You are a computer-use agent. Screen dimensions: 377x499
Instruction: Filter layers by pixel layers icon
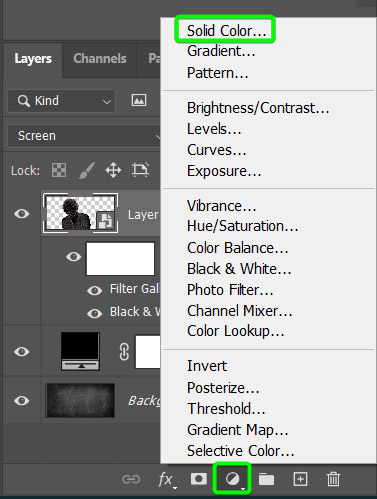click(x=139, y=100)
